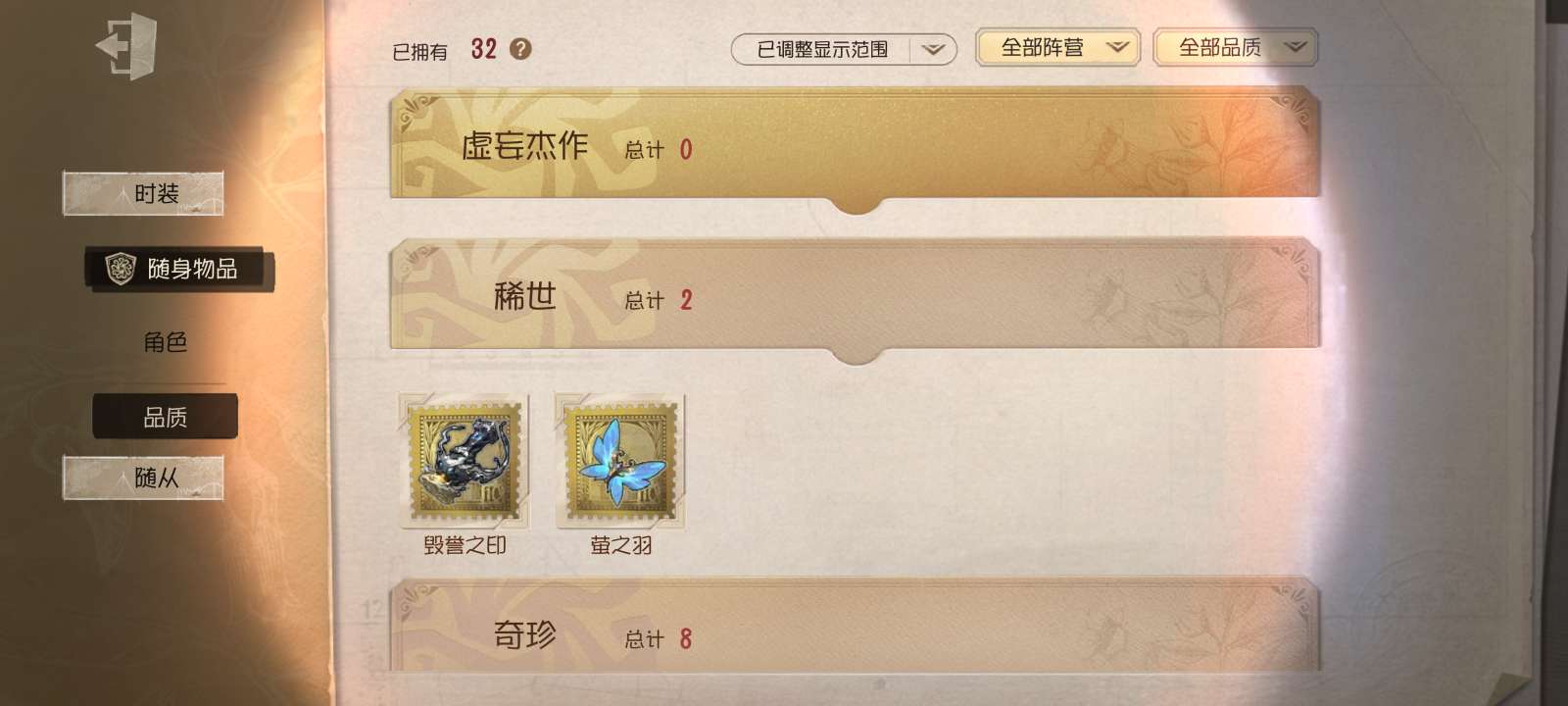Collapse the 虚妄杰作 section header
Screen dimensions: 1568x706
point(855,145)
